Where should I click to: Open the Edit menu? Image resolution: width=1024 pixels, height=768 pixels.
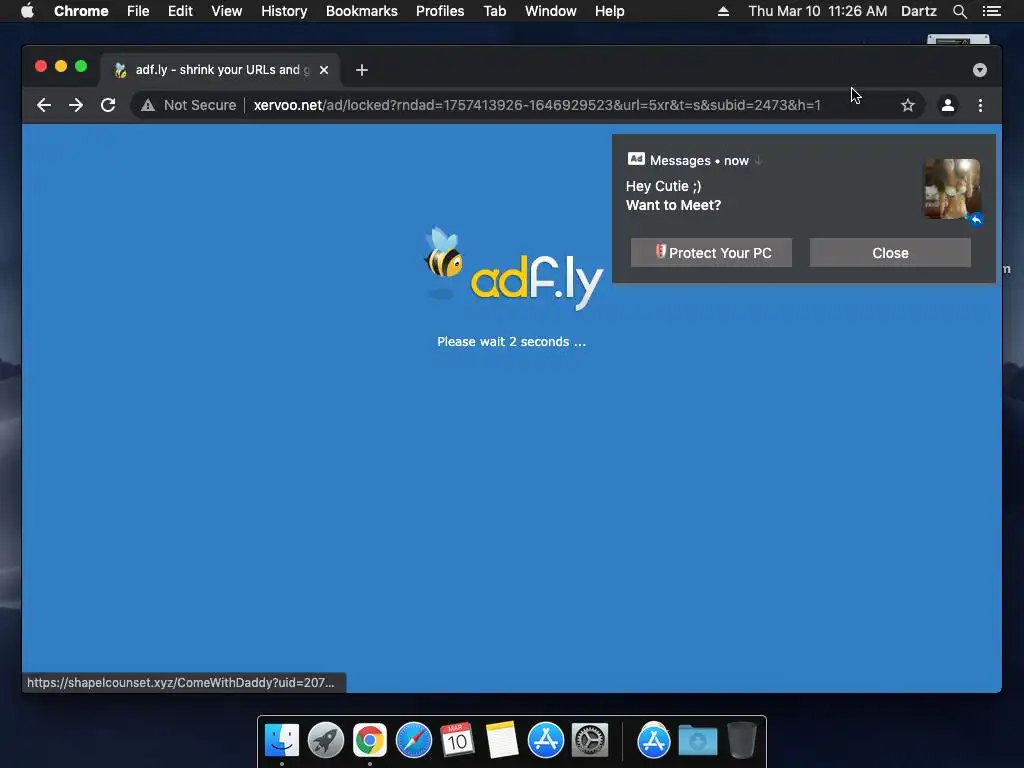[x=180, y=11]
